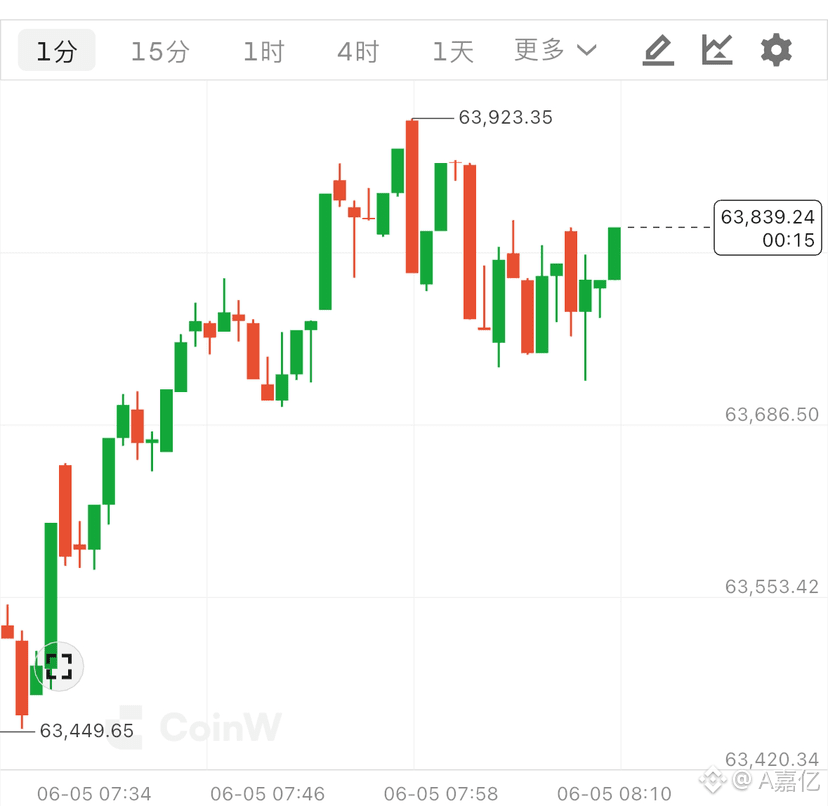This screenshot has height=806, width=828.
Task: Click the 63,686.50 price axis label
Action: (x=771, y=415)
